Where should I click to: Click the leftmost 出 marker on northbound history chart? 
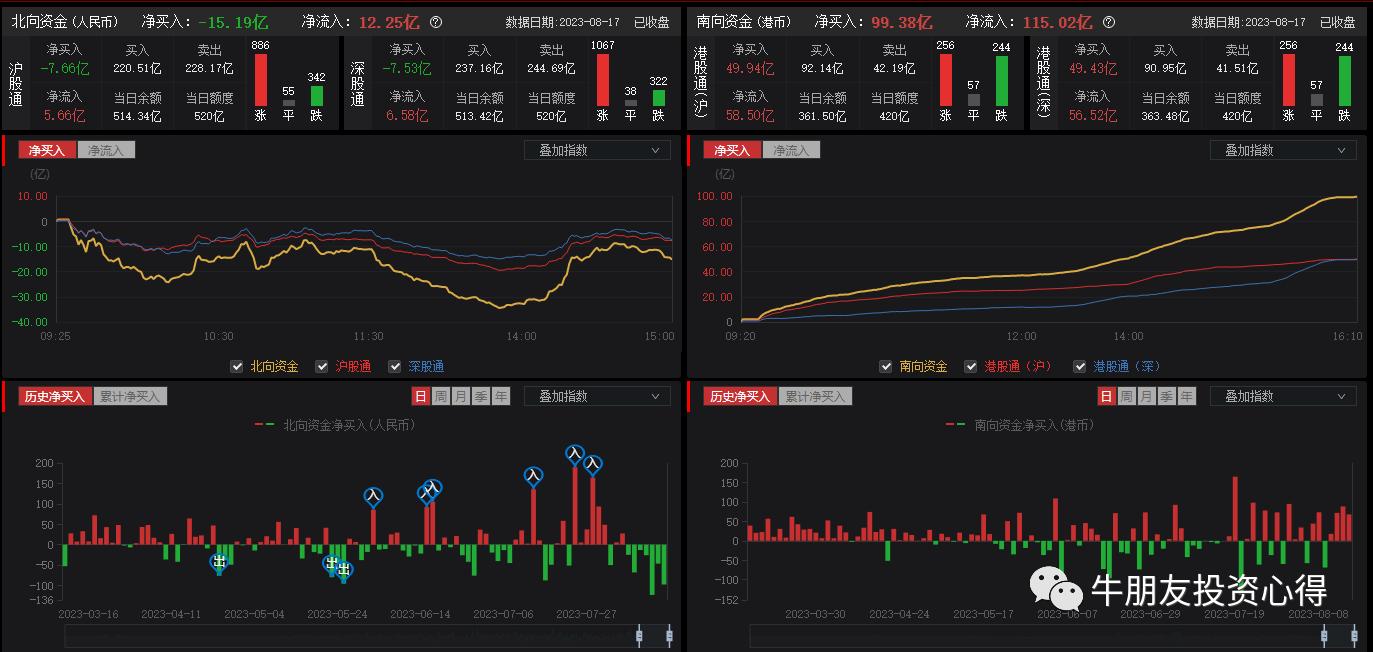[x=219, y=563]
